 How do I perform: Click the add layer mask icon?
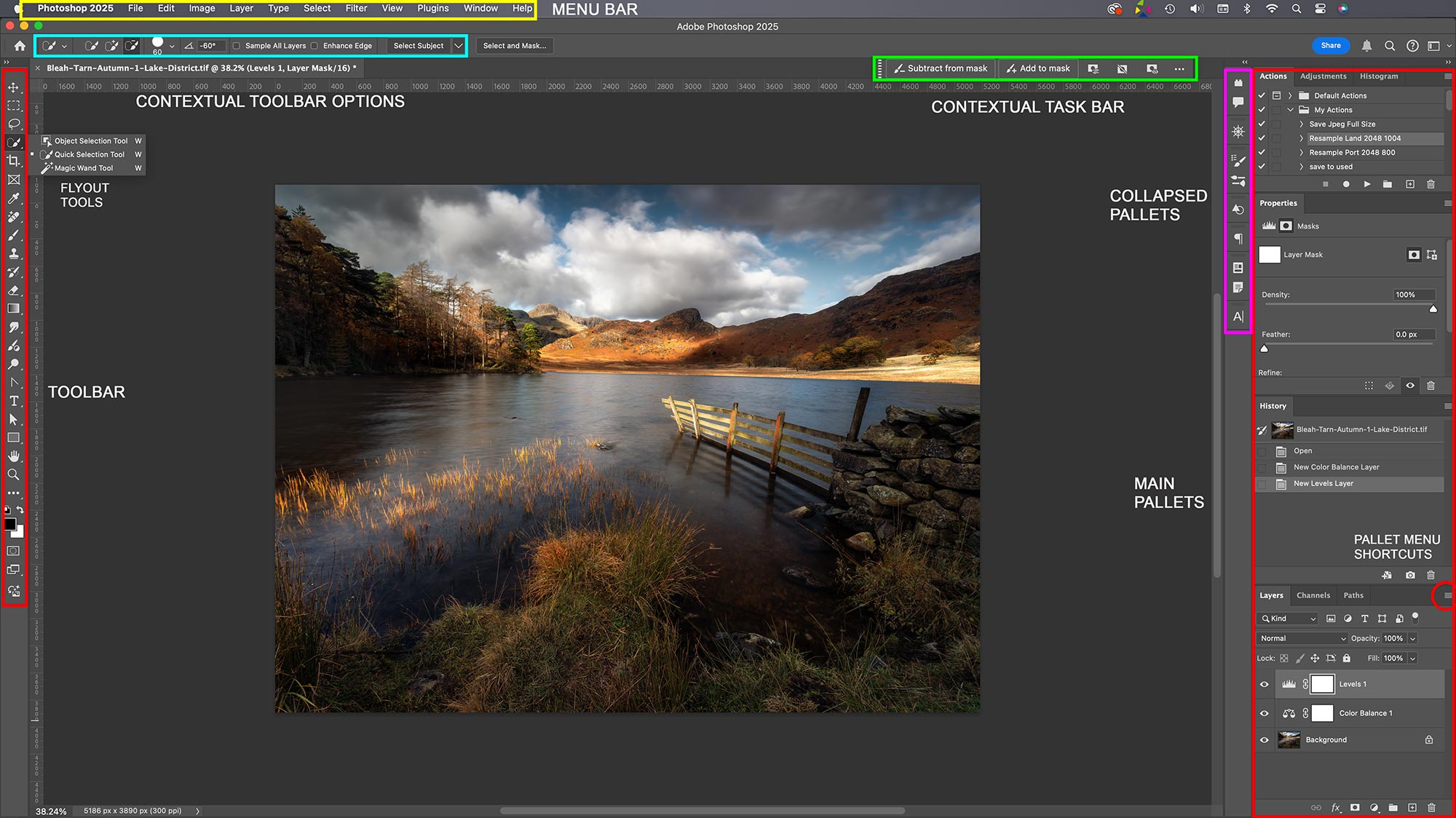click(1355, 808)
